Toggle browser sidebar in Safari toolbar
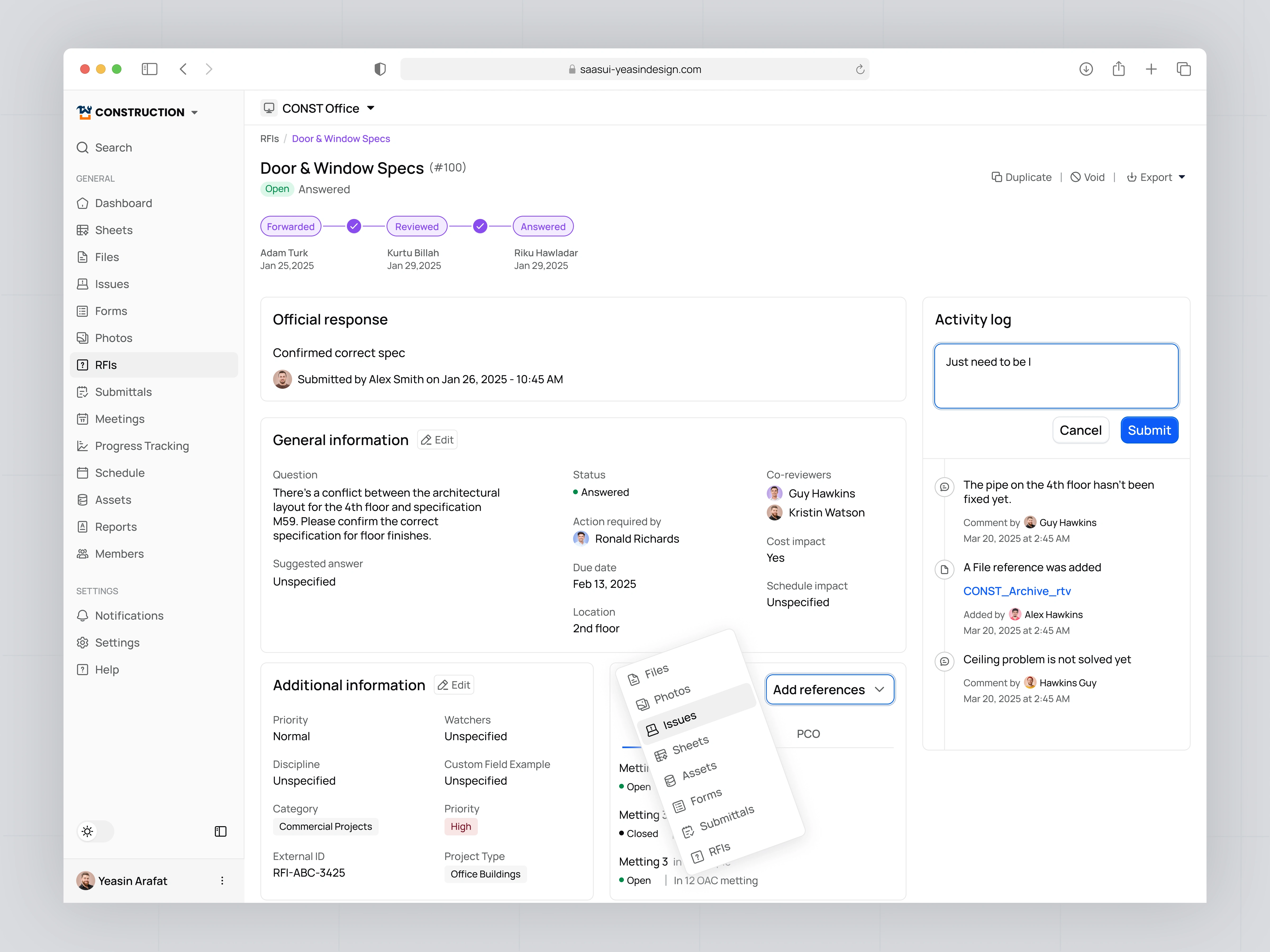 (149, 69)
